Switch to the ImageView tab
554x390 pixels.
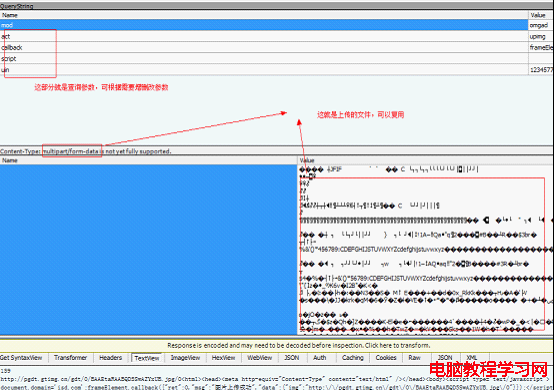pyautogui.click(x=185, y=358)
